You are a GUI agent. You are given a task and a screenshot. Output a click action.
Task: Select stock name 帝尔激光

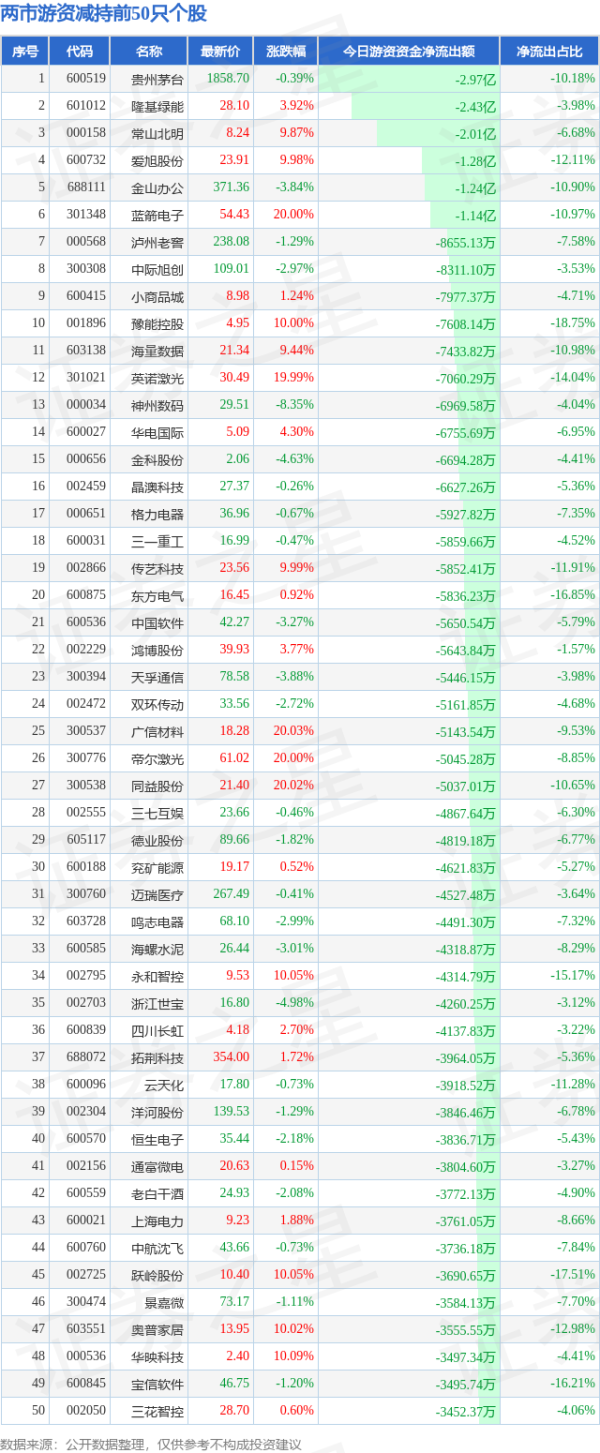[157, 757]
